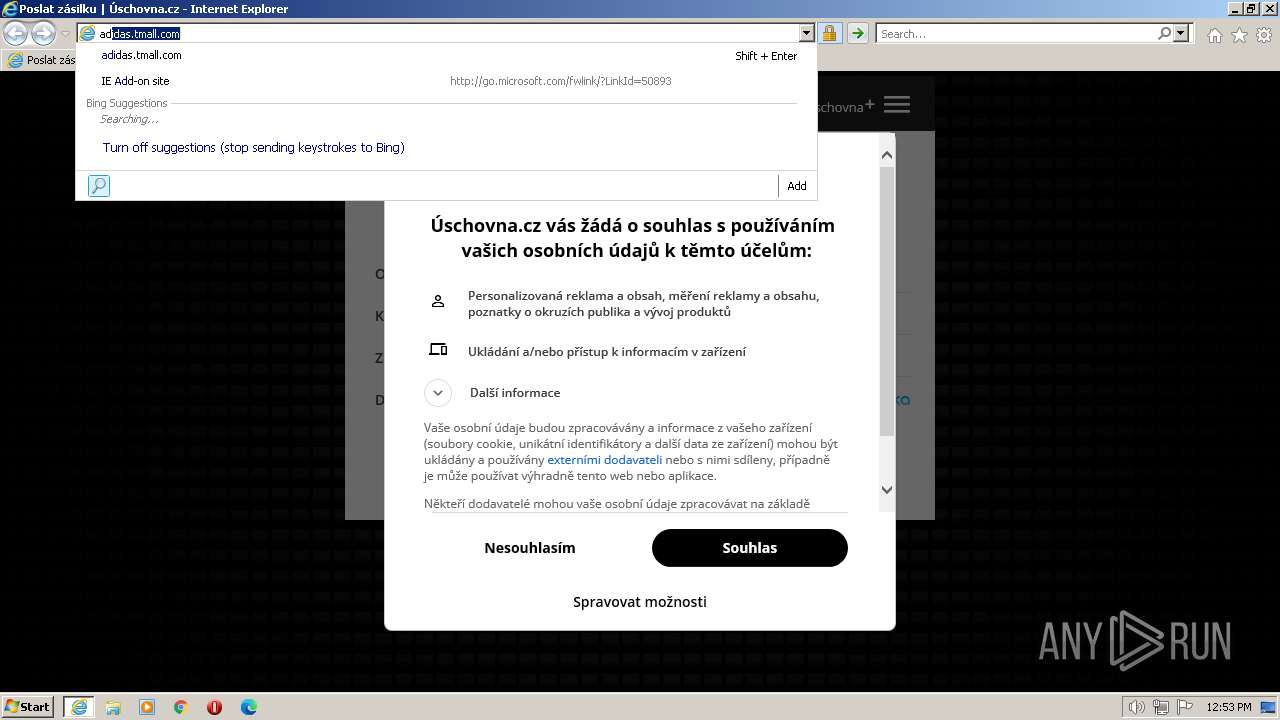Click the consent dialog heading text
The width and height of the screenshot is (1280, 720).
633,238
